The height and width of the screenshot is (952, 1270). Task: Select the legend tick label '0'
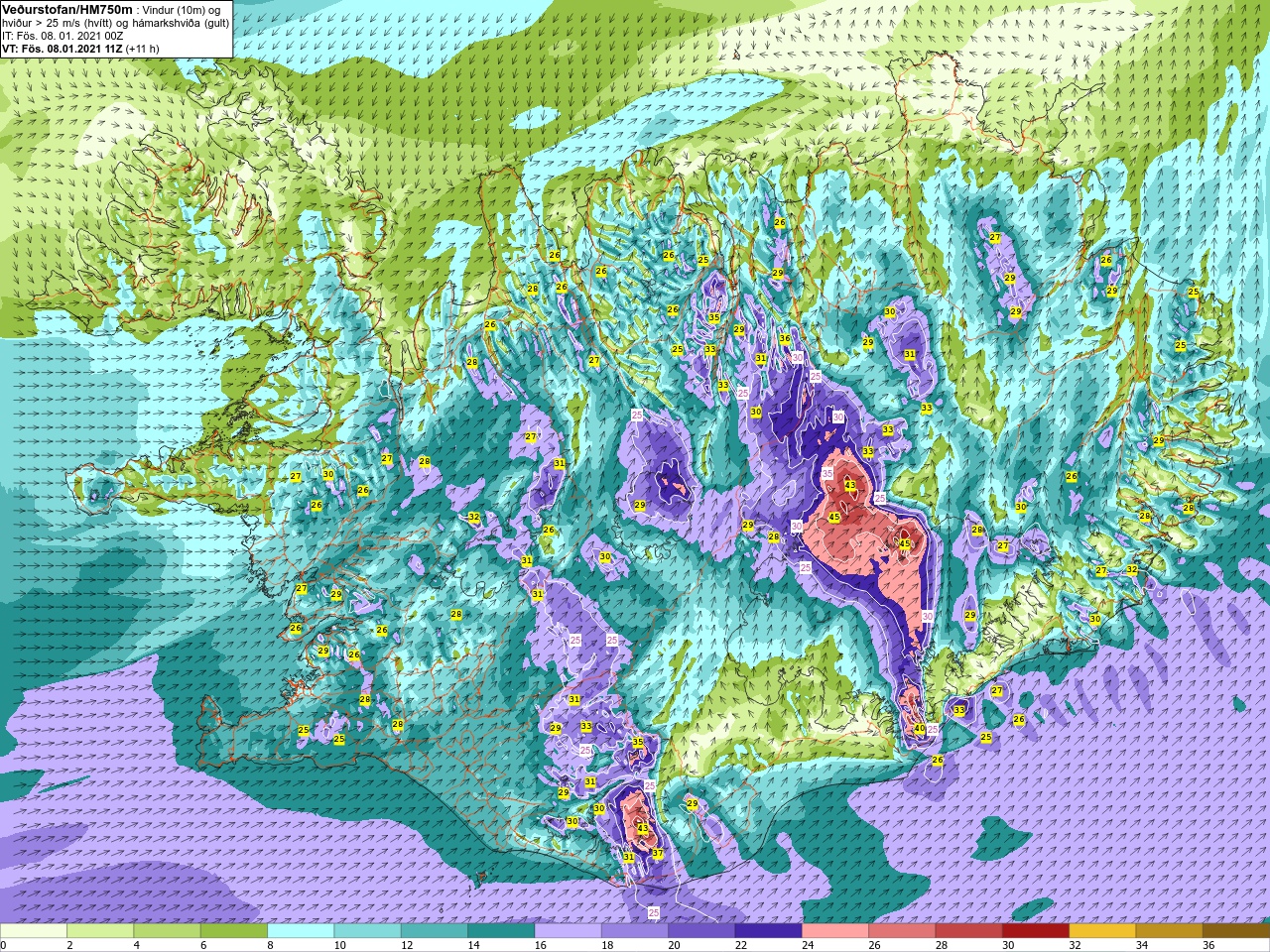[4, 945]
